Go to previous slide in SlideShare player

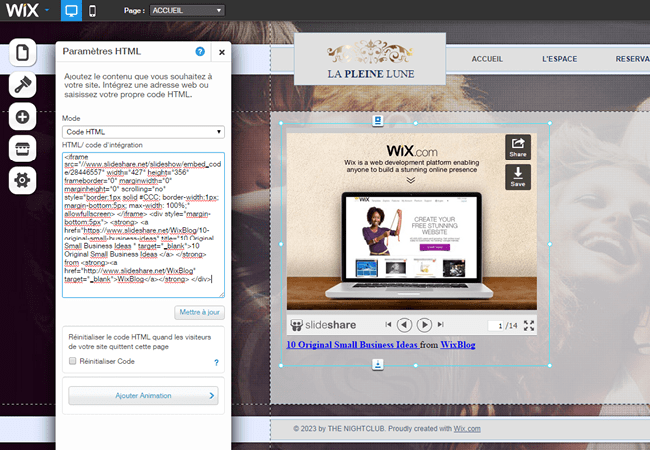pyautogui.click(x=405, y=324)
